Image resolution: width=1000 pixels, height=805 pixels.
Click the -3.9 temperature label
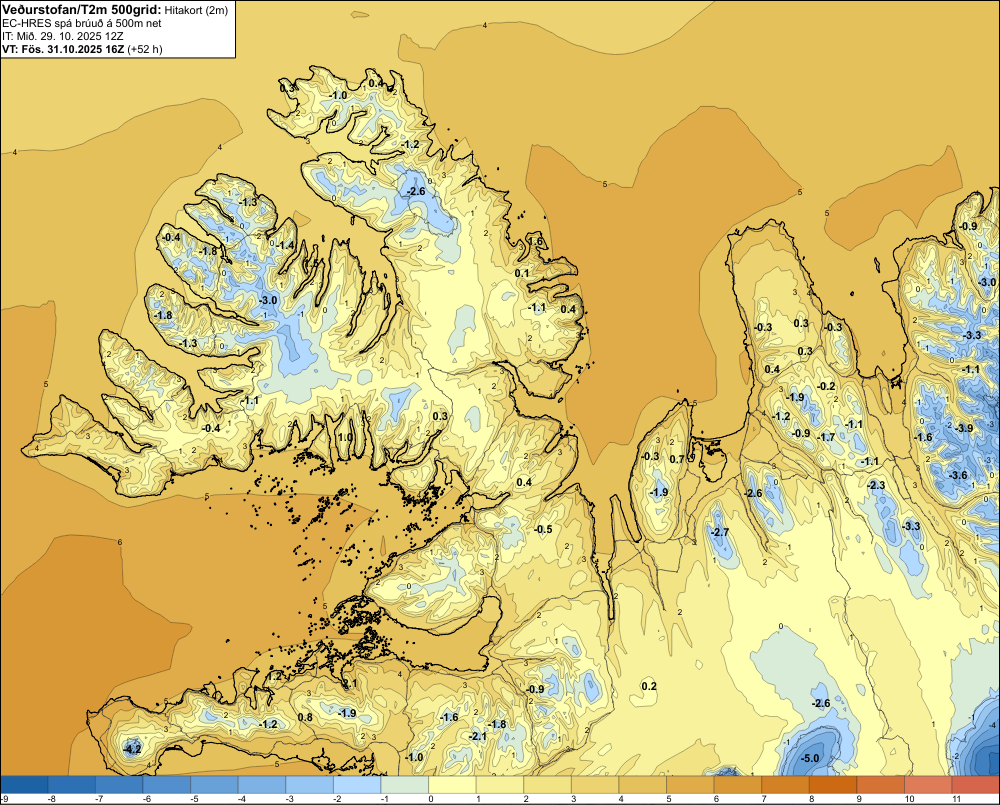(x=965, y=428)
